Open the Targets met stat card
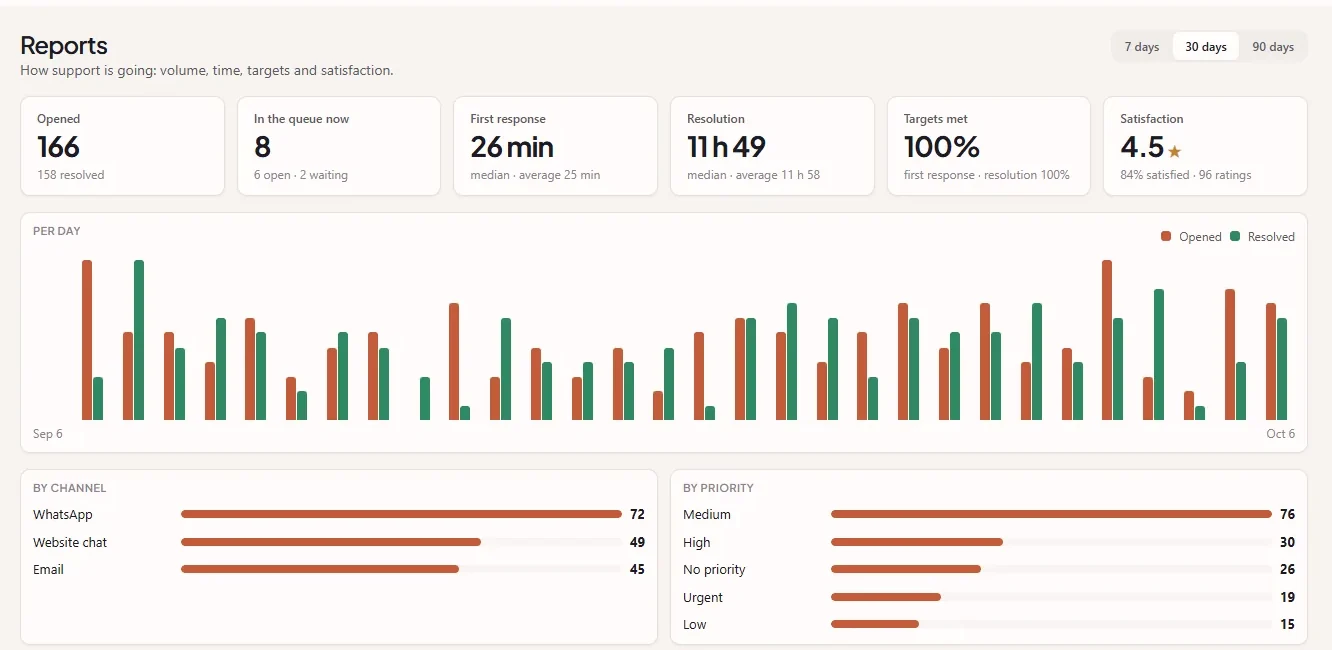Viewport: 1332px width, 650px height. click(x=989, y=146)
